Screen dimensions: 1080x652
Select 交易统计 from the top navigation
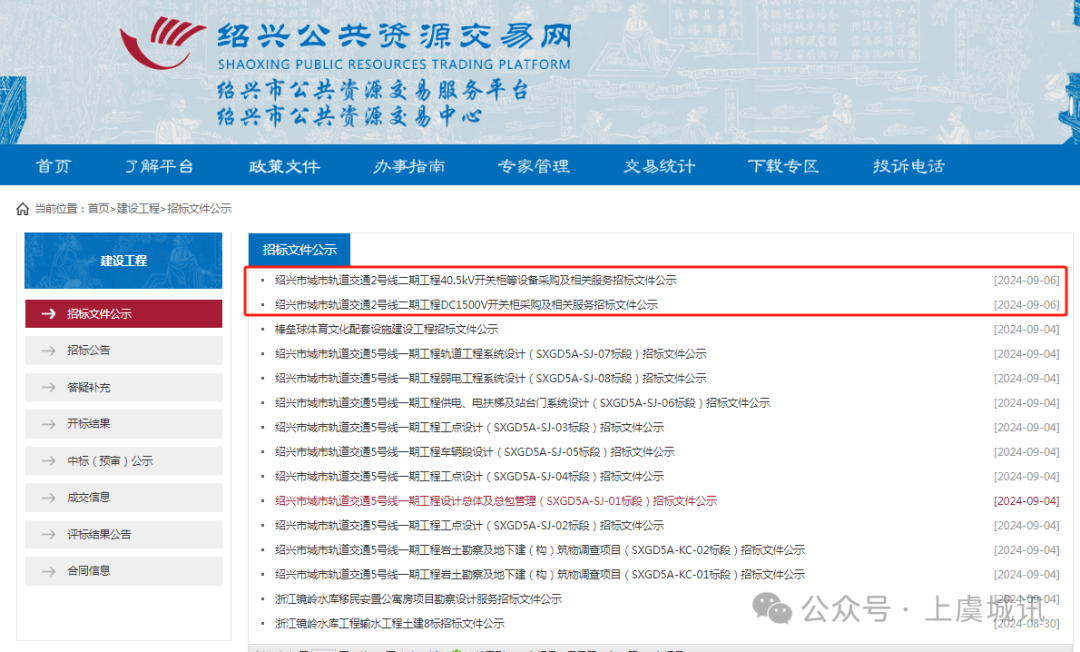tap(659, 166)
